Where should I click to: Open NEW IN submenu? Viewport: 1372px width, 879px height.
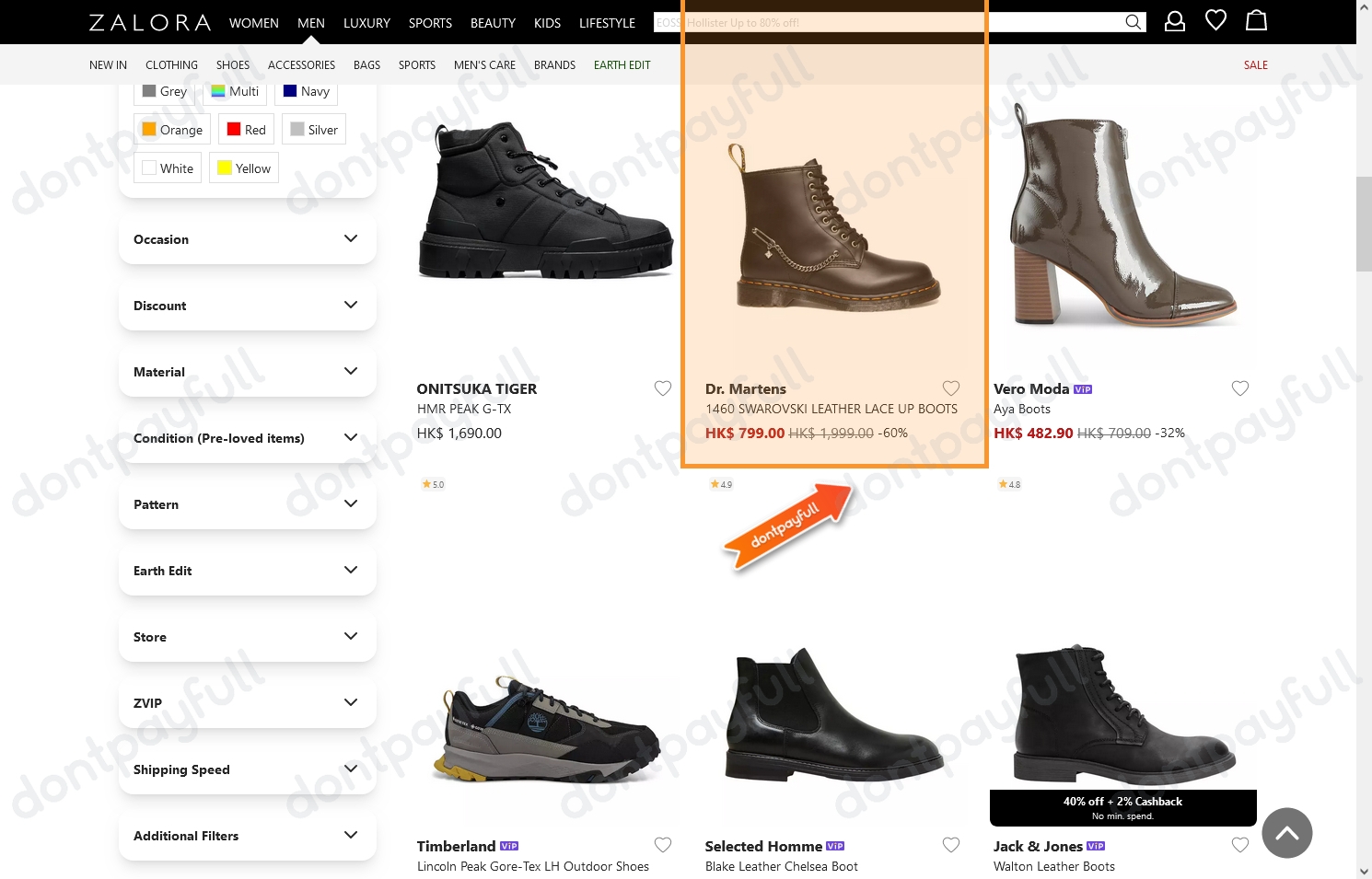click(x=108, y=65)
